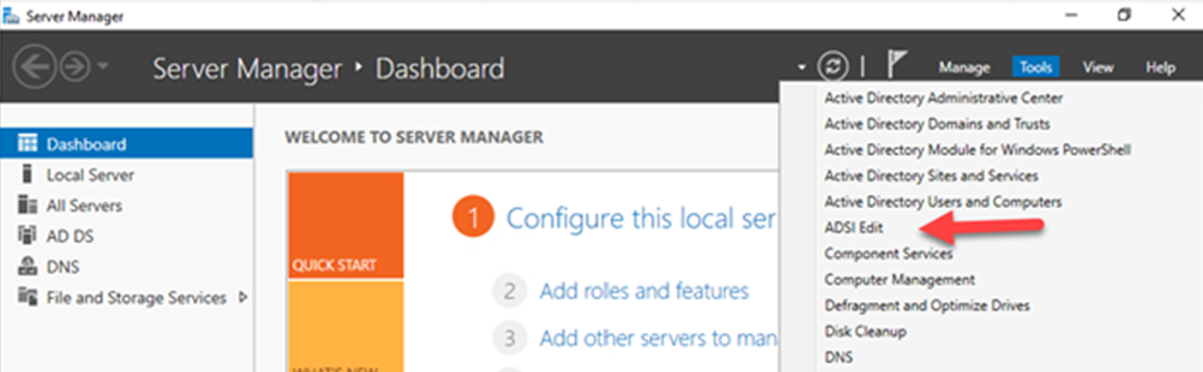Open the Help menu

(x=1160, y=68)
